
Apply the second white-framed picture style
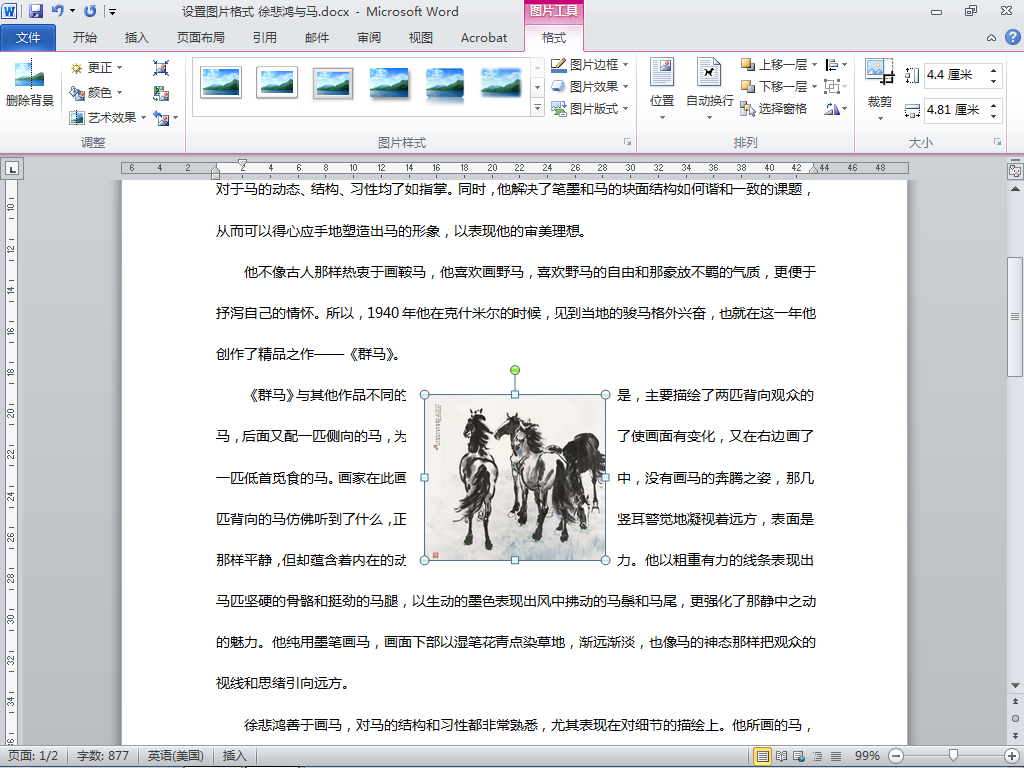coord(277,83)
